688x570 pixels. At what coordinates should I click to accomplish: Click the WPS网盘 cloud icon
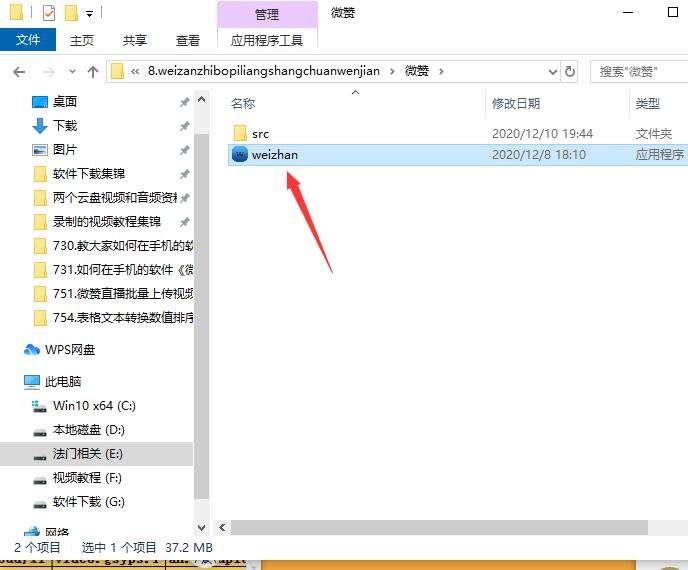coord(32,350)
